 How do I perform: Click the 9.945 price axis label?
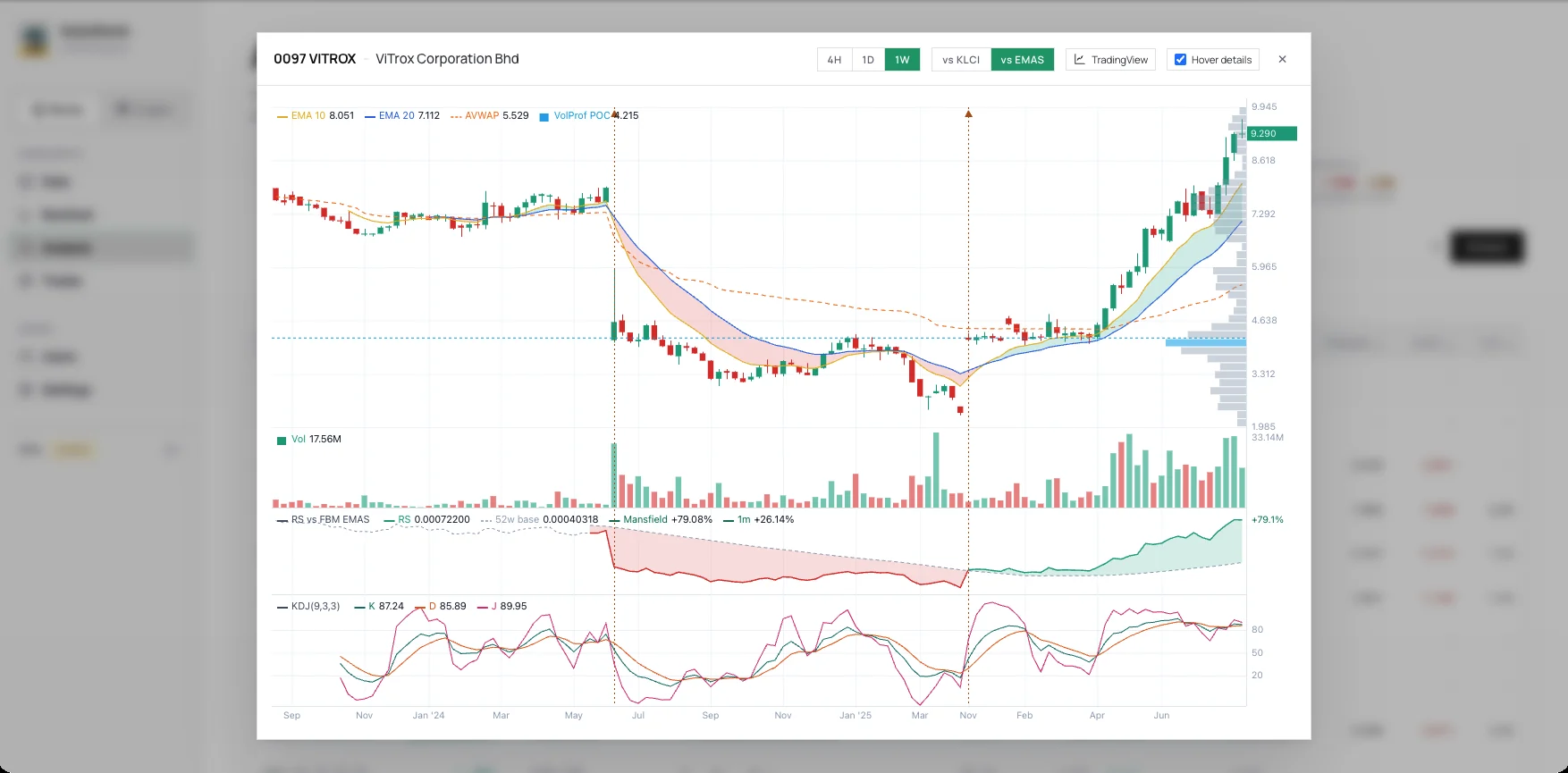1264,106
